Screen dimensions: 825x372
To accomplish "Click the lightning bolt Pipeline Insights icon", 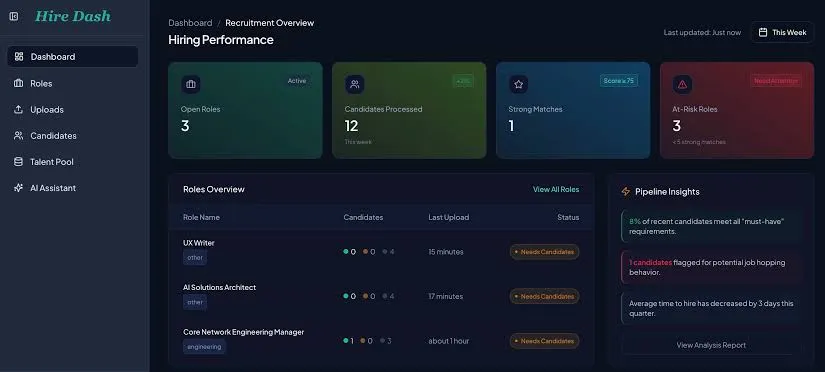I will (626, 192).
